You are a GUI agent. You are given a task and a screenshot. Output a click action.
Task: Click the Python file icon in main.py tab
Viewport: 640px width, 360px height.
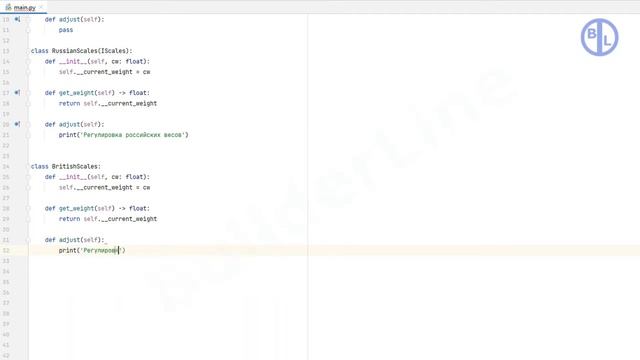(x=8, y=7)
